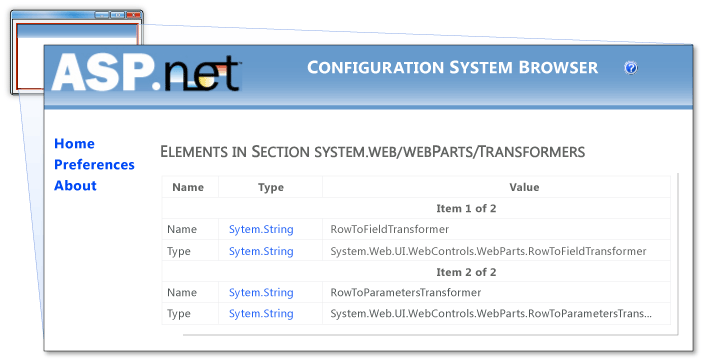Click the 'Elements in Section' heading
702x360 pixels.
(x=372, y=152)
